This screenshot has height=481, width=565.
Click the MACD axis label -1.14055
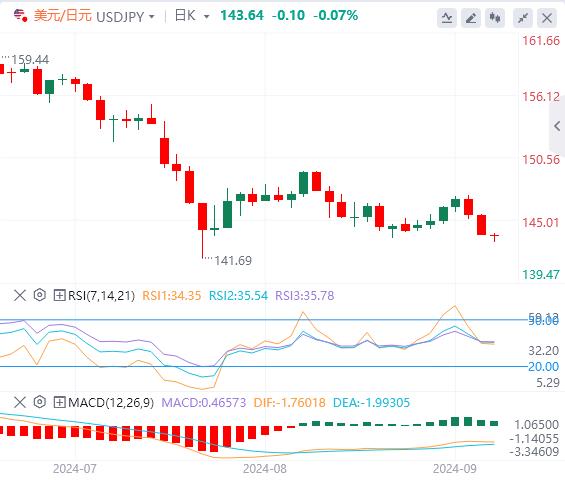click(x=534, y=438)
